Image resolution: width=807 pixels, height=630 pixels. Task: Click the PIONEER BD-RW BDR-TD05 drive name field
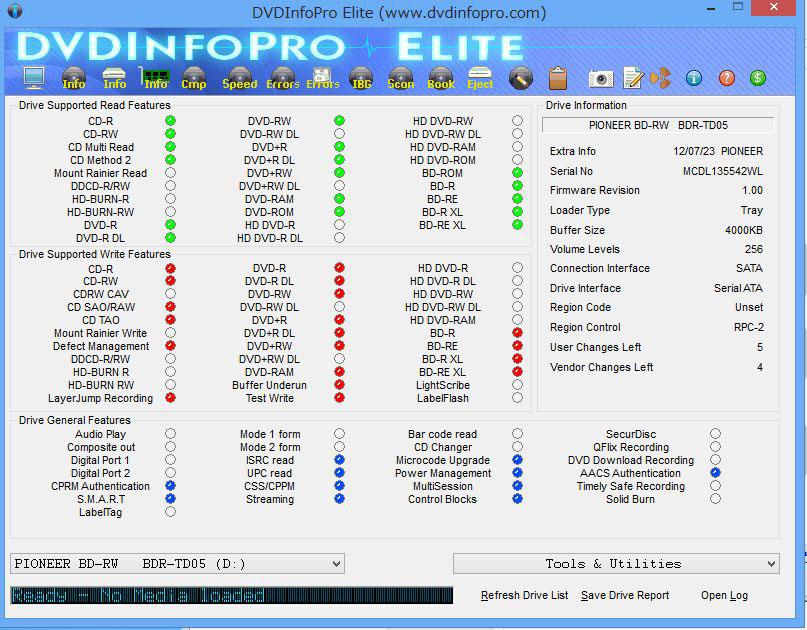pos(658,125)
